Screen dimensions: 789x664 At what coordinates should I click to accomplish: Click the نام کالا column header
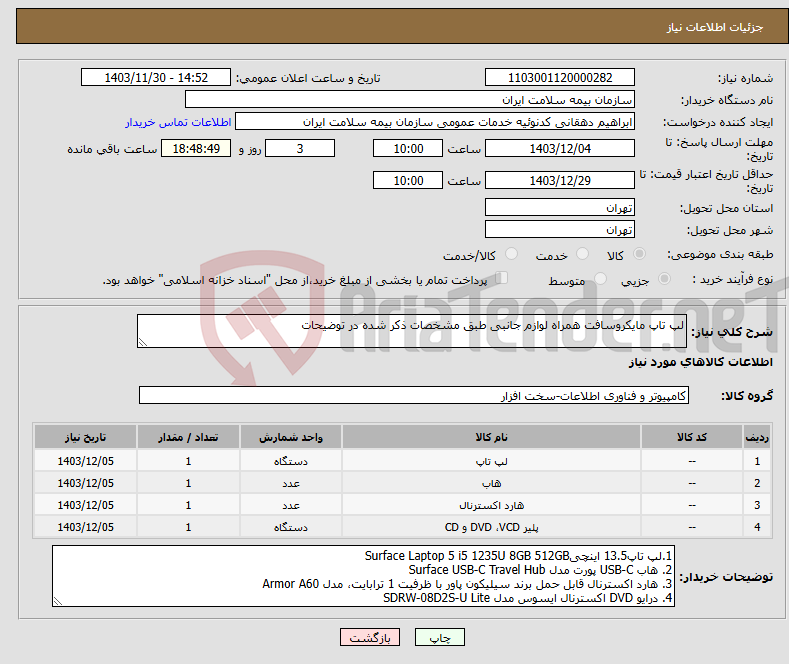pyautogui.click(x=491, y=437)
